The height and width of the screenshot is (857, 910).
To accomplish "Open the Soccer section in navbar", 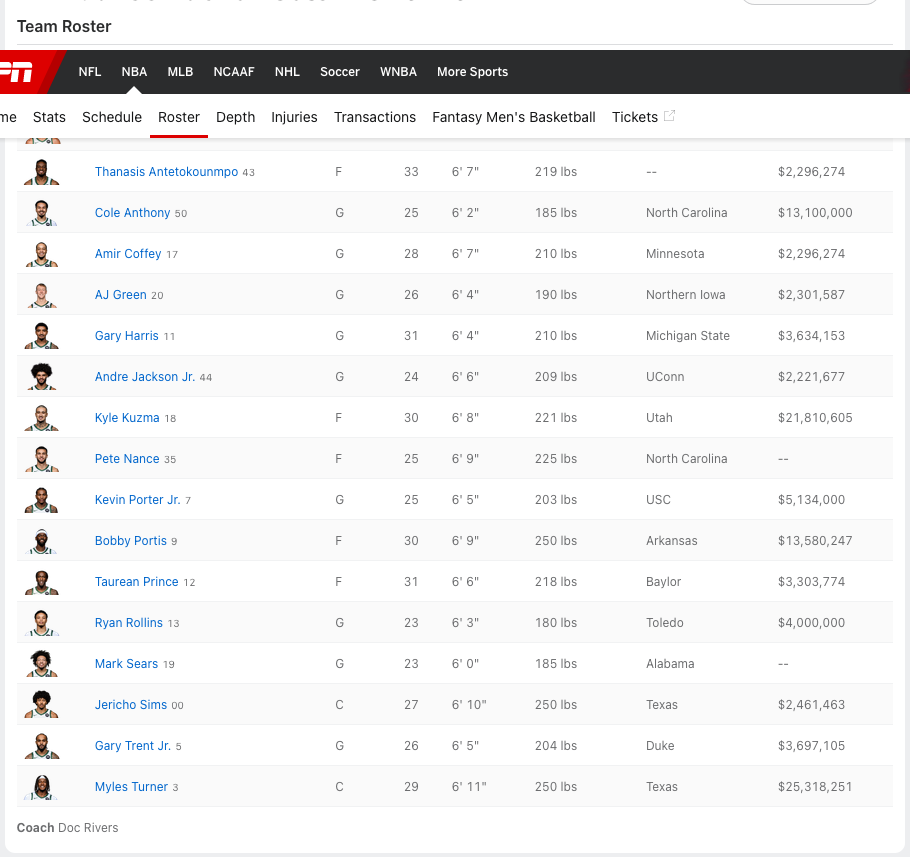I will tap(340, 72).
